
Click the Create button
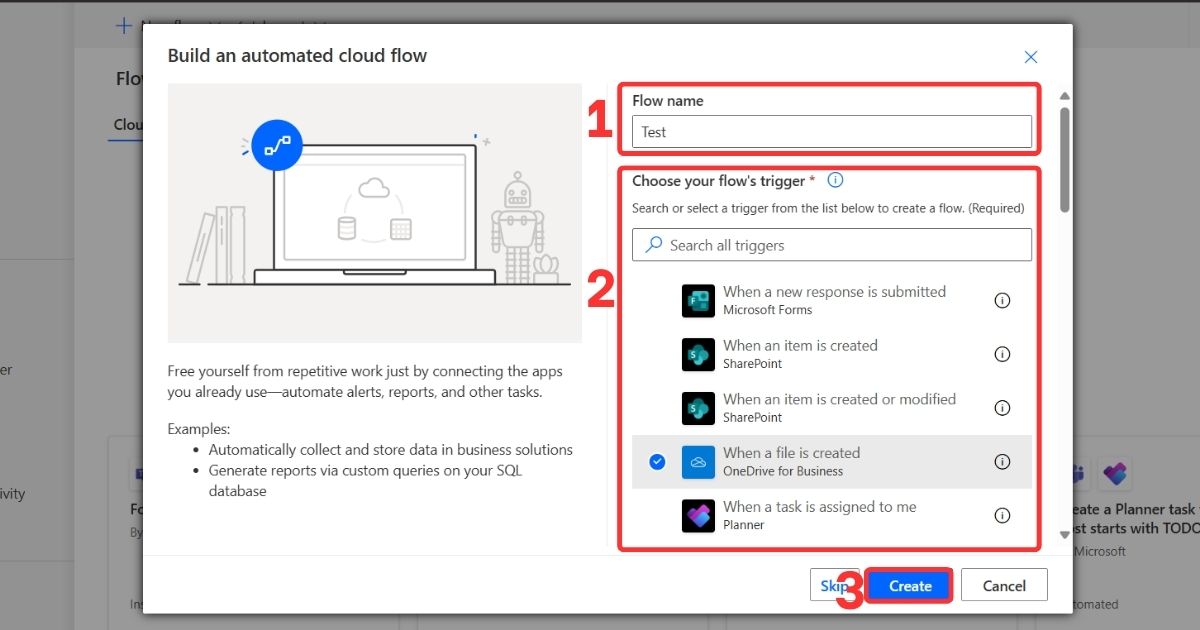[909, 586]
